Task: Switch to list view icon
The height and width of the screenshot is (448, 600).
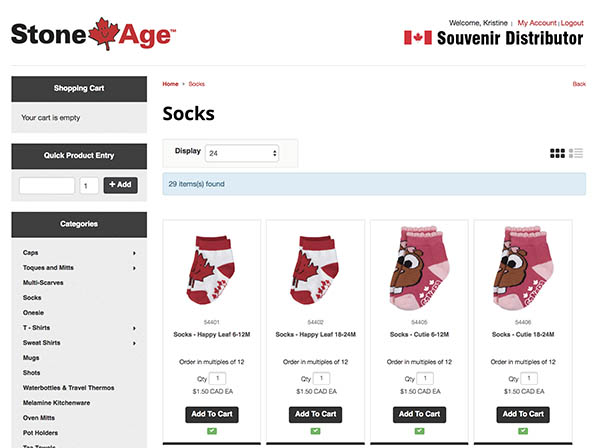Action: [576, 153]
